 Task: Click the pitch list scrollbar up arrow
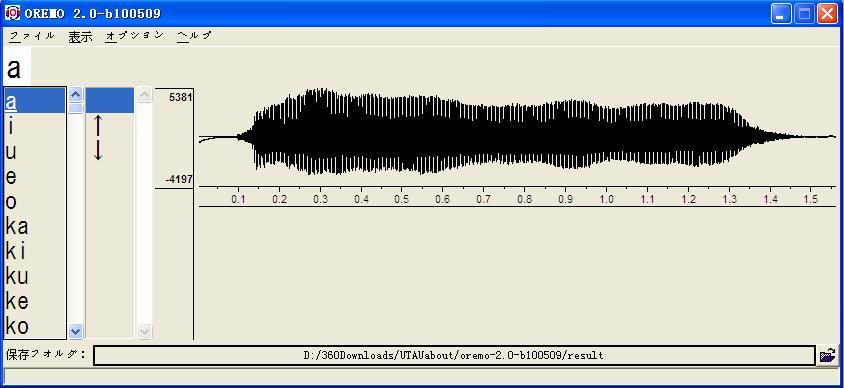click(144, 95)
